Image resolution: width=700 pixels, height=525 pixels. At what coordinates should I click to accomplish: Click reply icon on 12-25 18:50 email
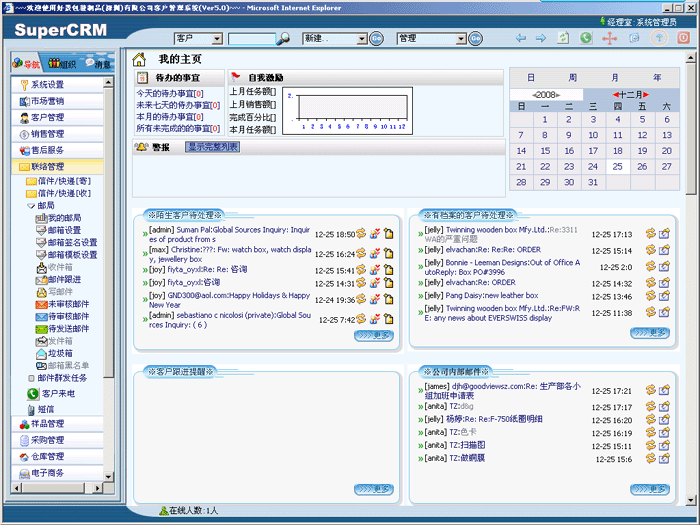pyautogui.click(x=361, y=233)
